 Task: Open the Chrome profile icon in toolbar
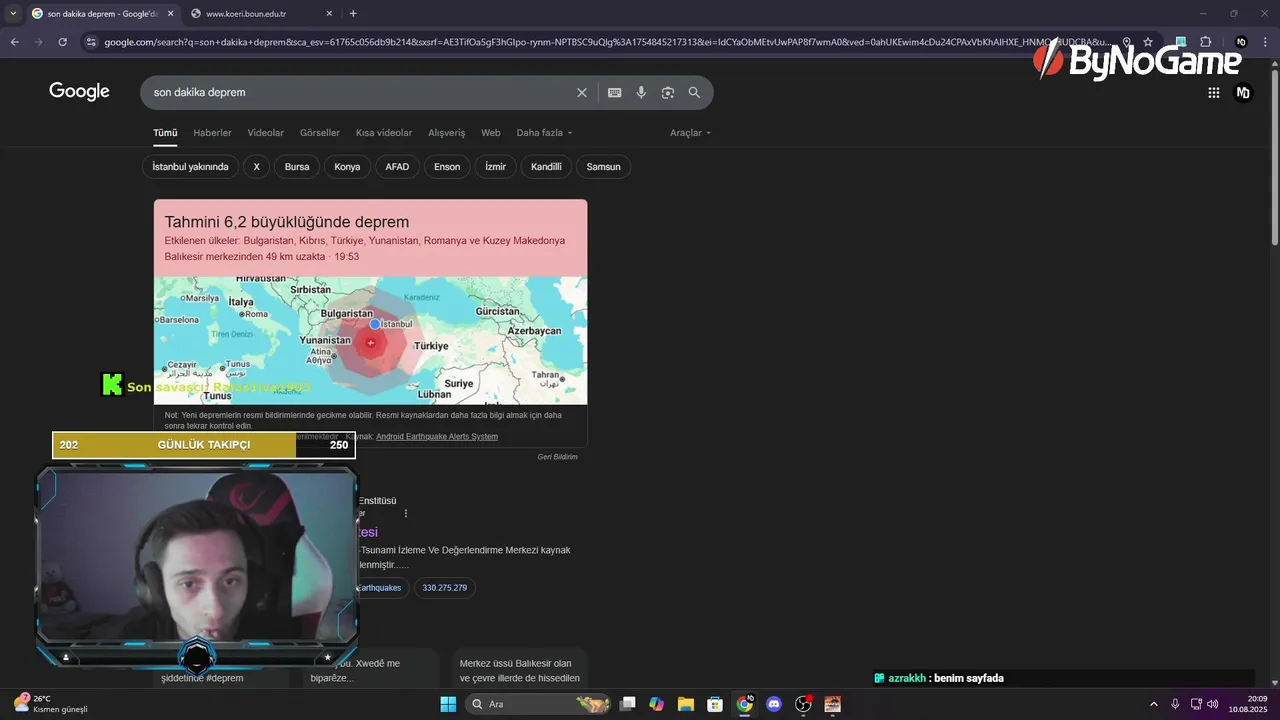pos(1241,42)
